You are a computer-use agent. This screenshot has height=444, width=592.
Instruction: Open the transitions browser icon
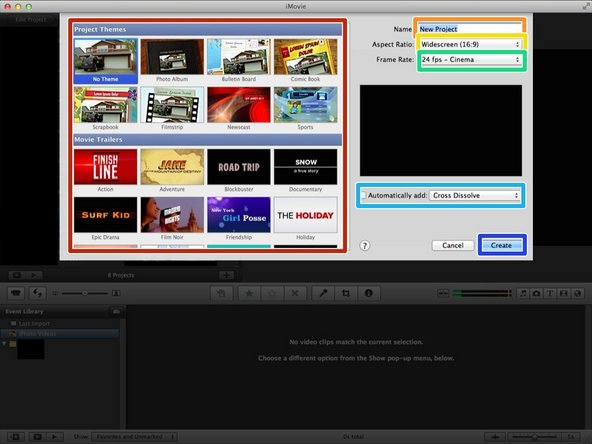tap(564, 293)
